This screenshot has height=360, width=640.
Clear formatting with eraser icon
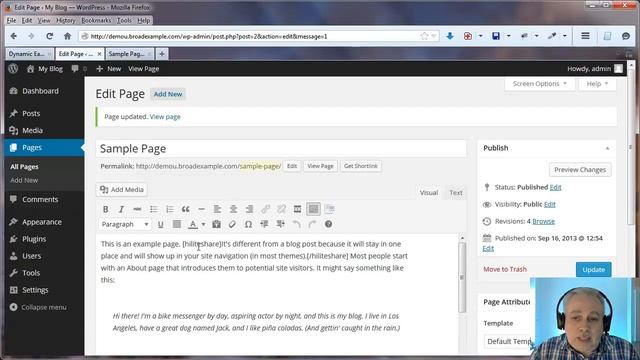point(232,224)
